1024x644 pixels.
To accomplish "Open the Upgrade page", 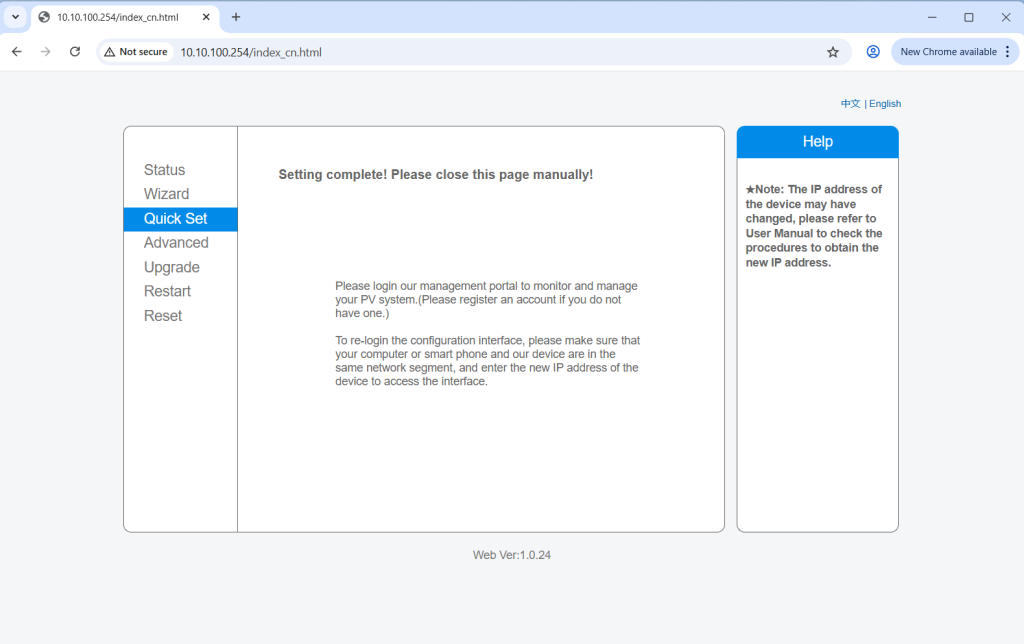I will pos(172,267).
